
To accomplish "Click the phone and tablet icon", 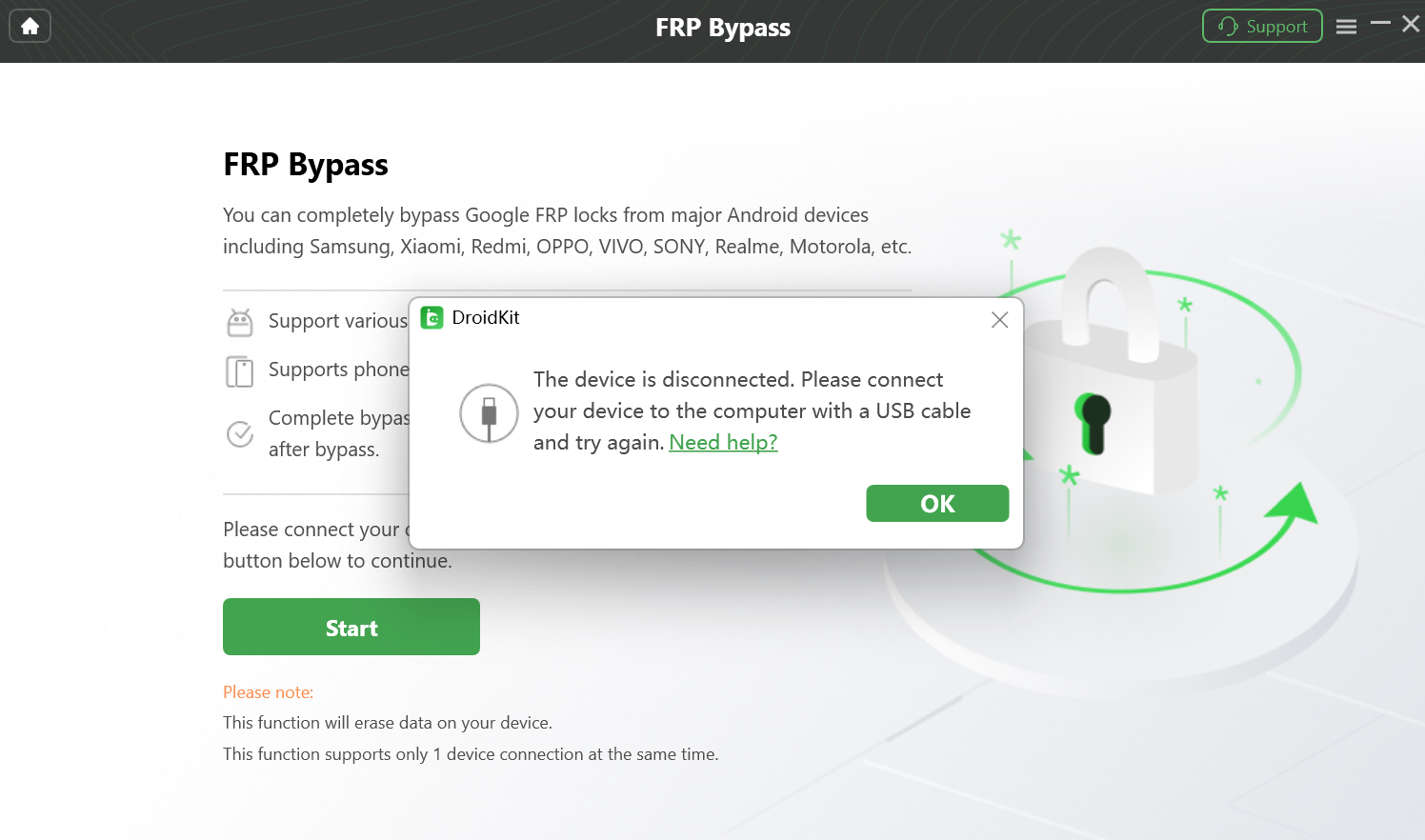I will tap(240, 370).
